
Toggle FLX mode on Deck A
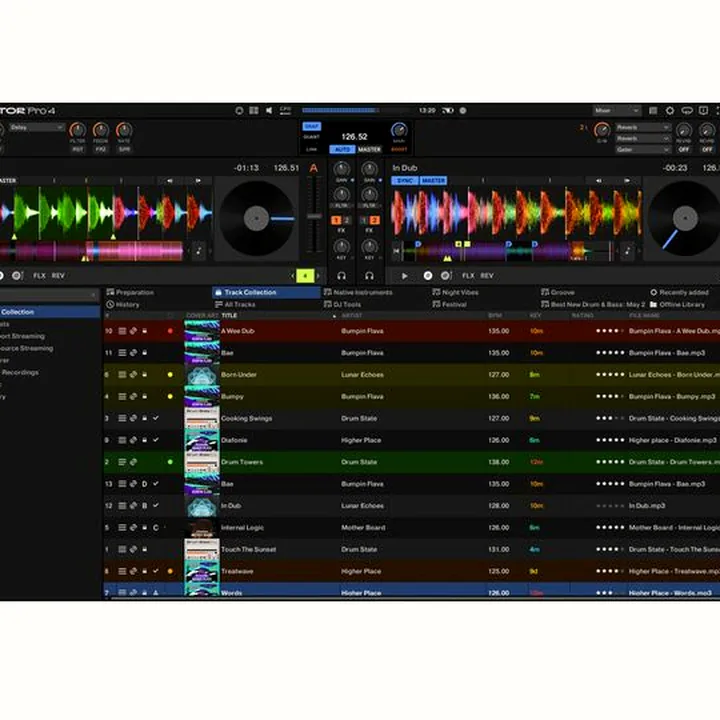click(39, 276)
